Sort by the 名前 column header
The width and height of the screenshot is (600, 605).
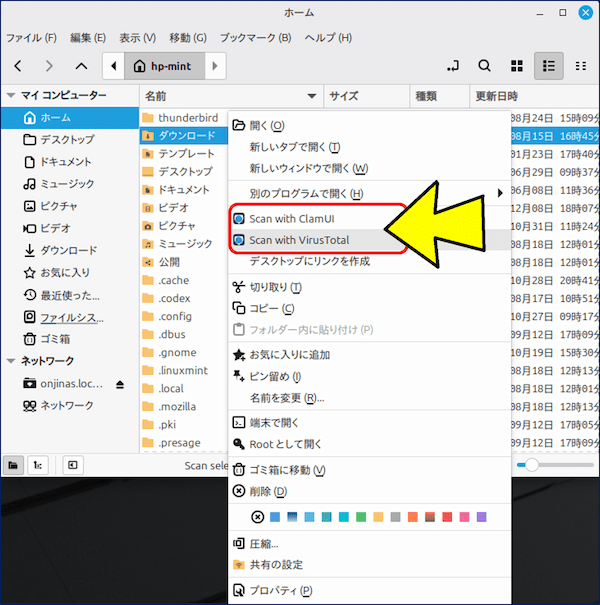click(x=231, y=96)
